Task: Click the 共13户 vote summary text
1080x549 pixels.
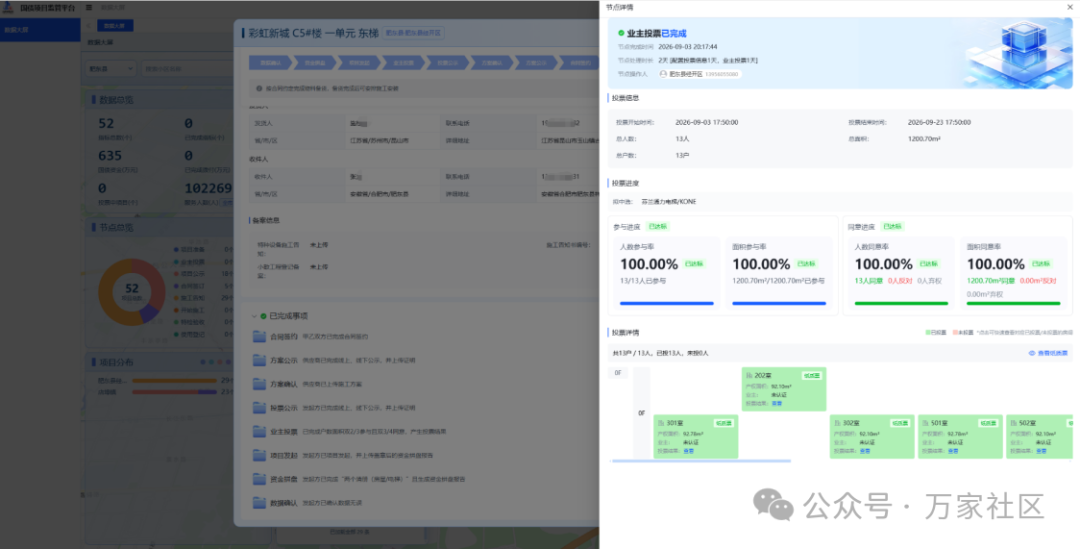Action: click(661, 353)
